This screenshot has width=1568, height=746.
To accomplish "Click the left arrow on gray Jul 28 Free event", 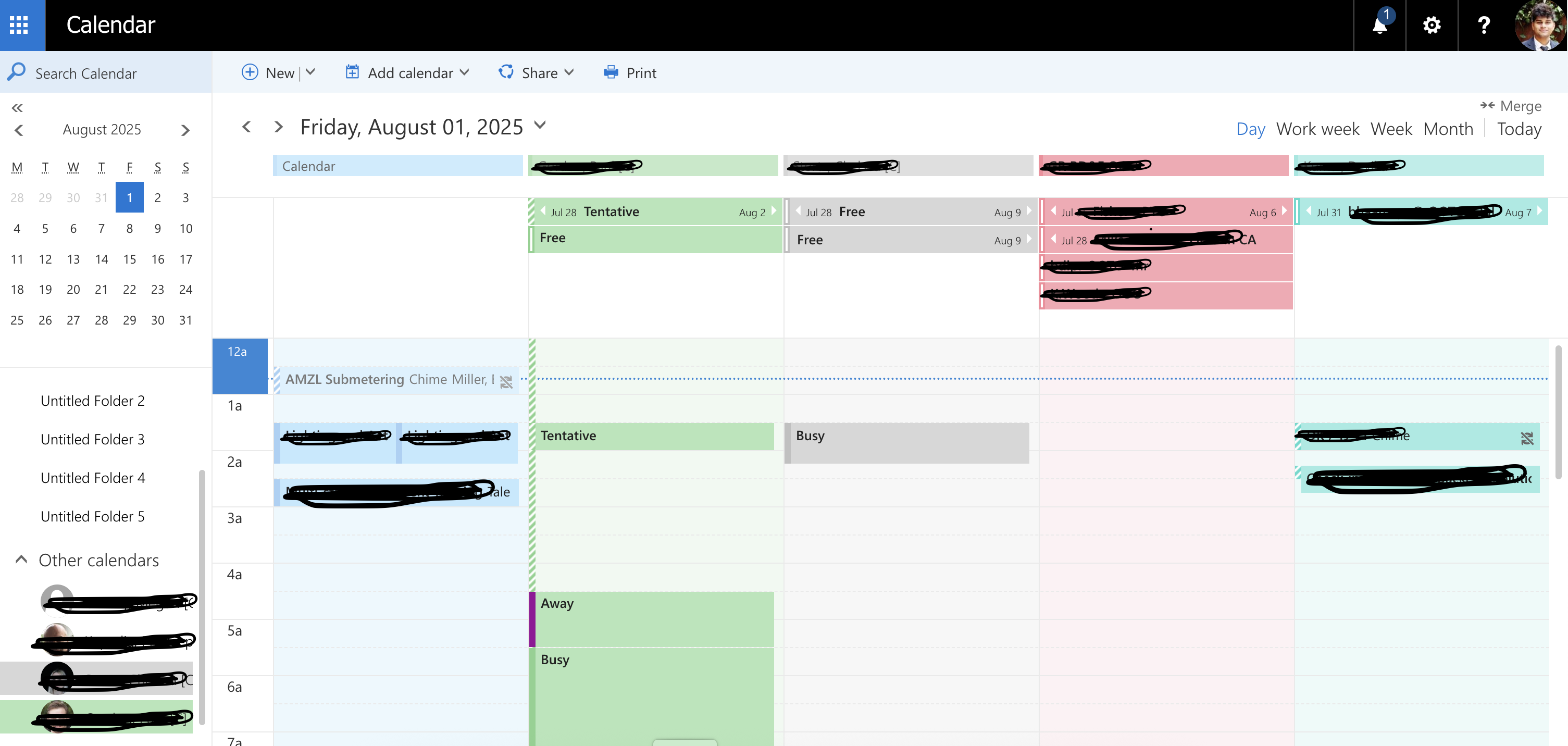I will [x=798, y=210].
